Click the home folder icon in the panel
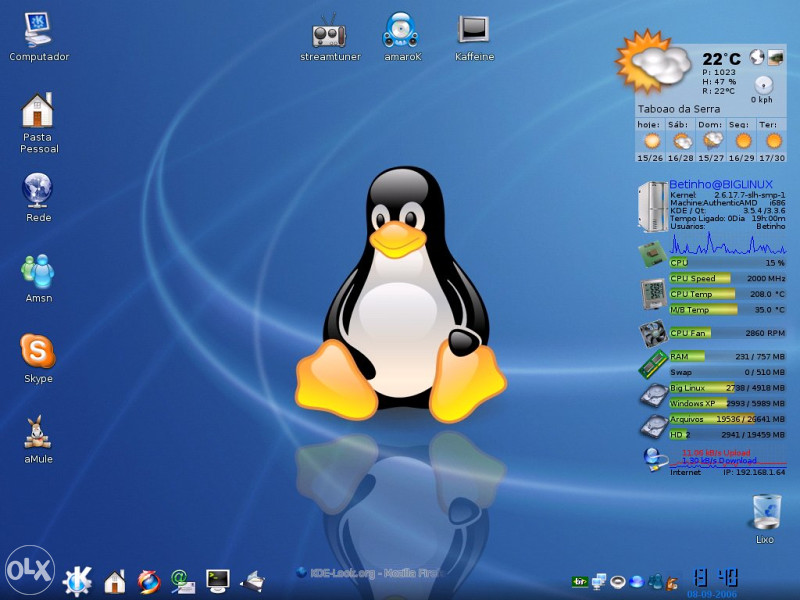800x600 pixels. coord(115,582)
